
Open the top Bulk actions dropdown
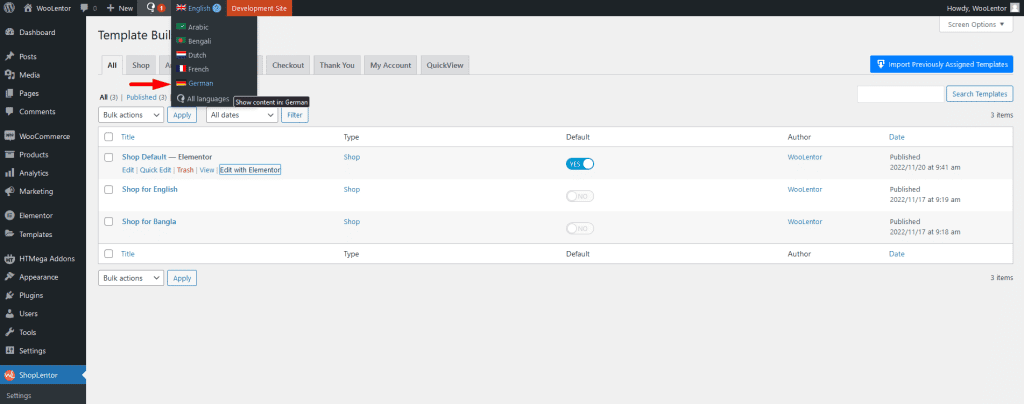click(131, 115)
